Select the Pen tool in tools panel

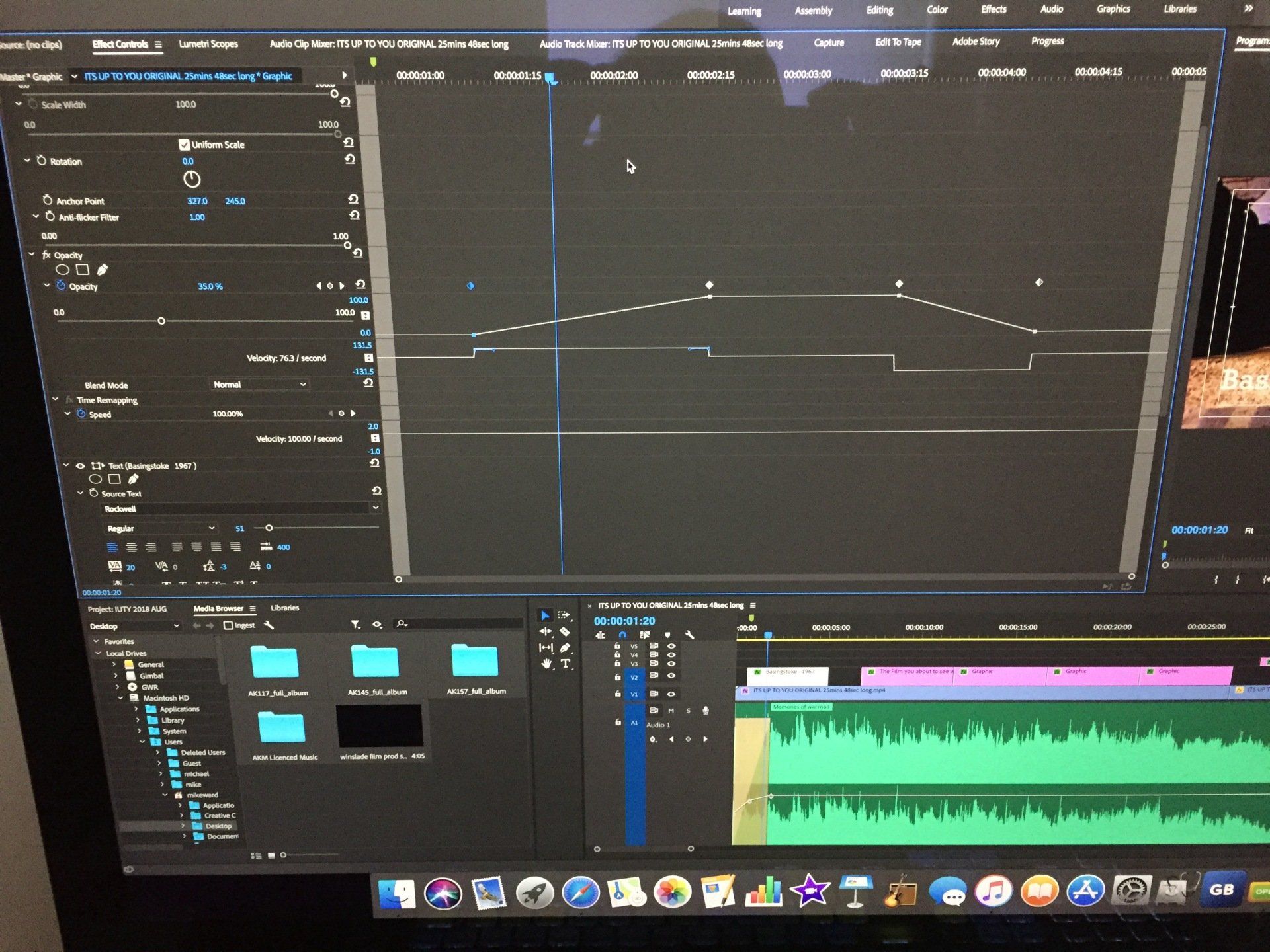pos(565,648)
